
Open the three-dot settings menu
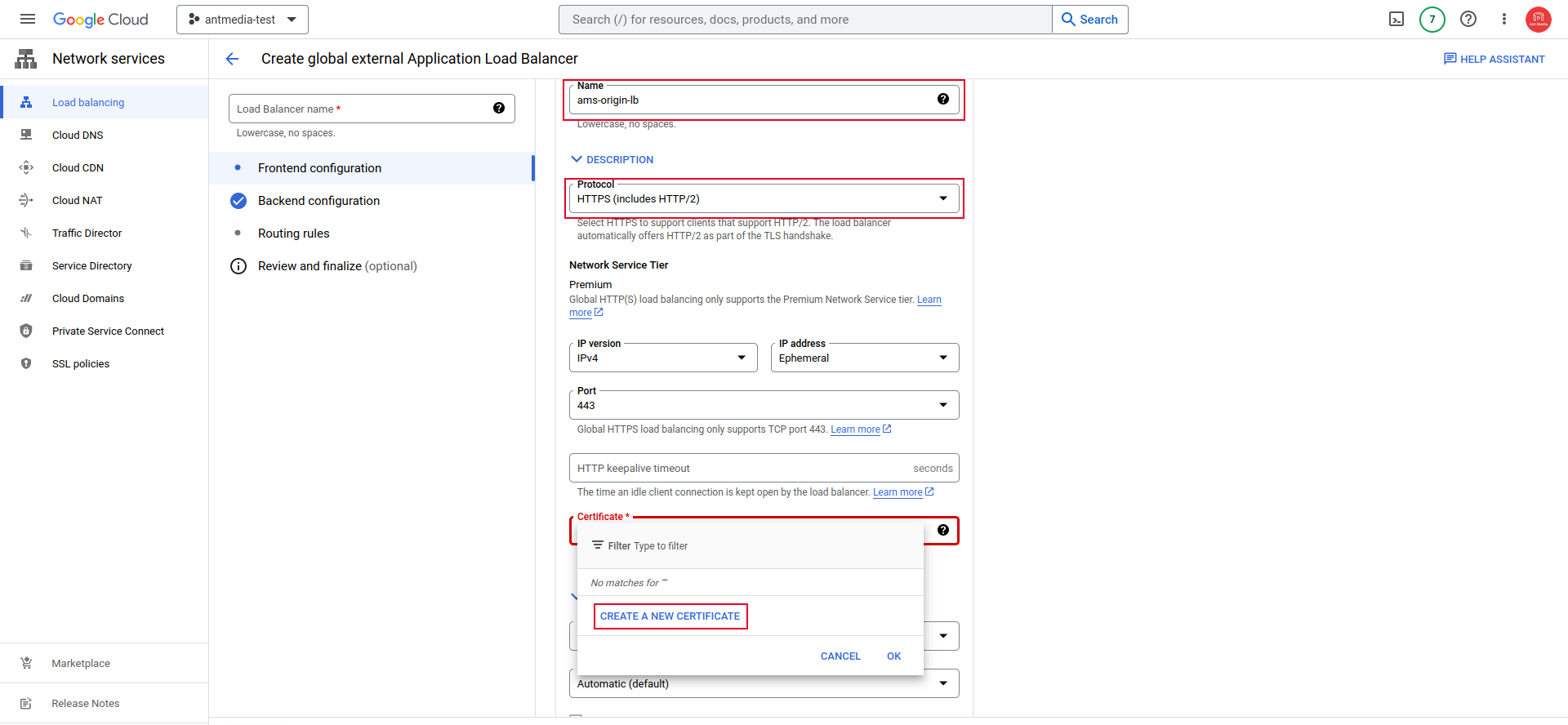(1503, 19)
